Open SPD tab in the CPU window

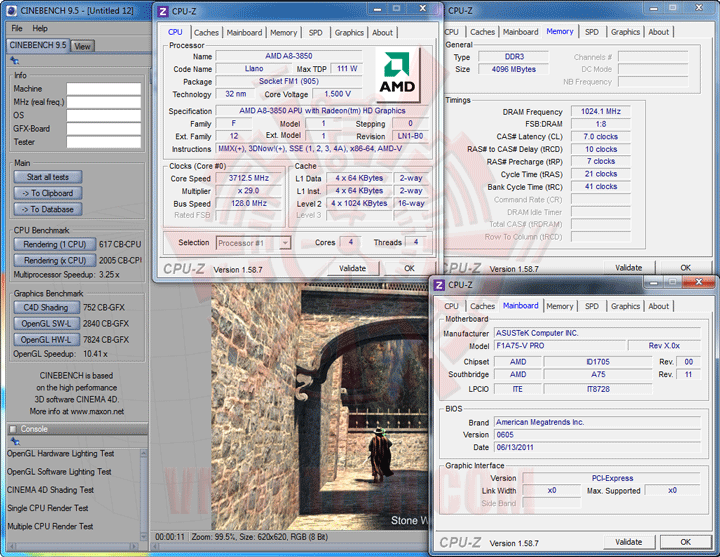coord(315,33)
